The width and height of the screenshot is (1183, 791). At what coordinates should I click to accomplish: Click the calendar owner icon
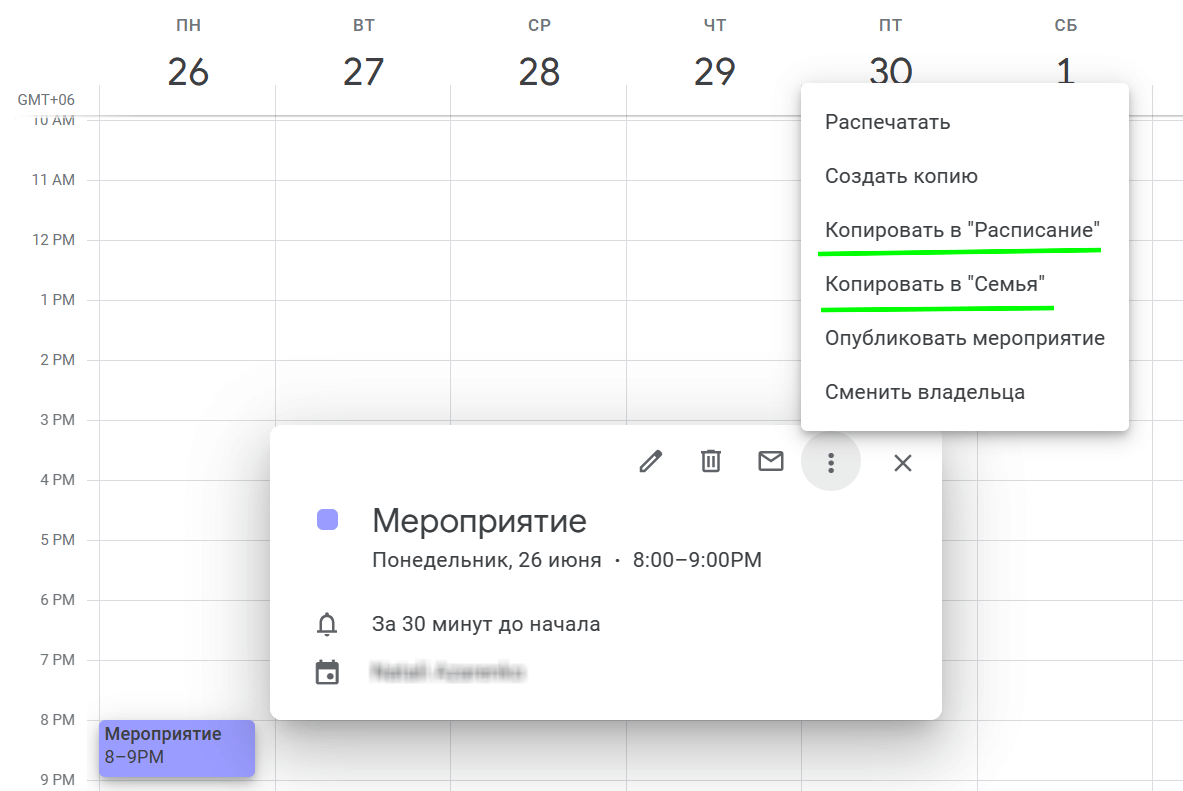[x=327, y=672]
